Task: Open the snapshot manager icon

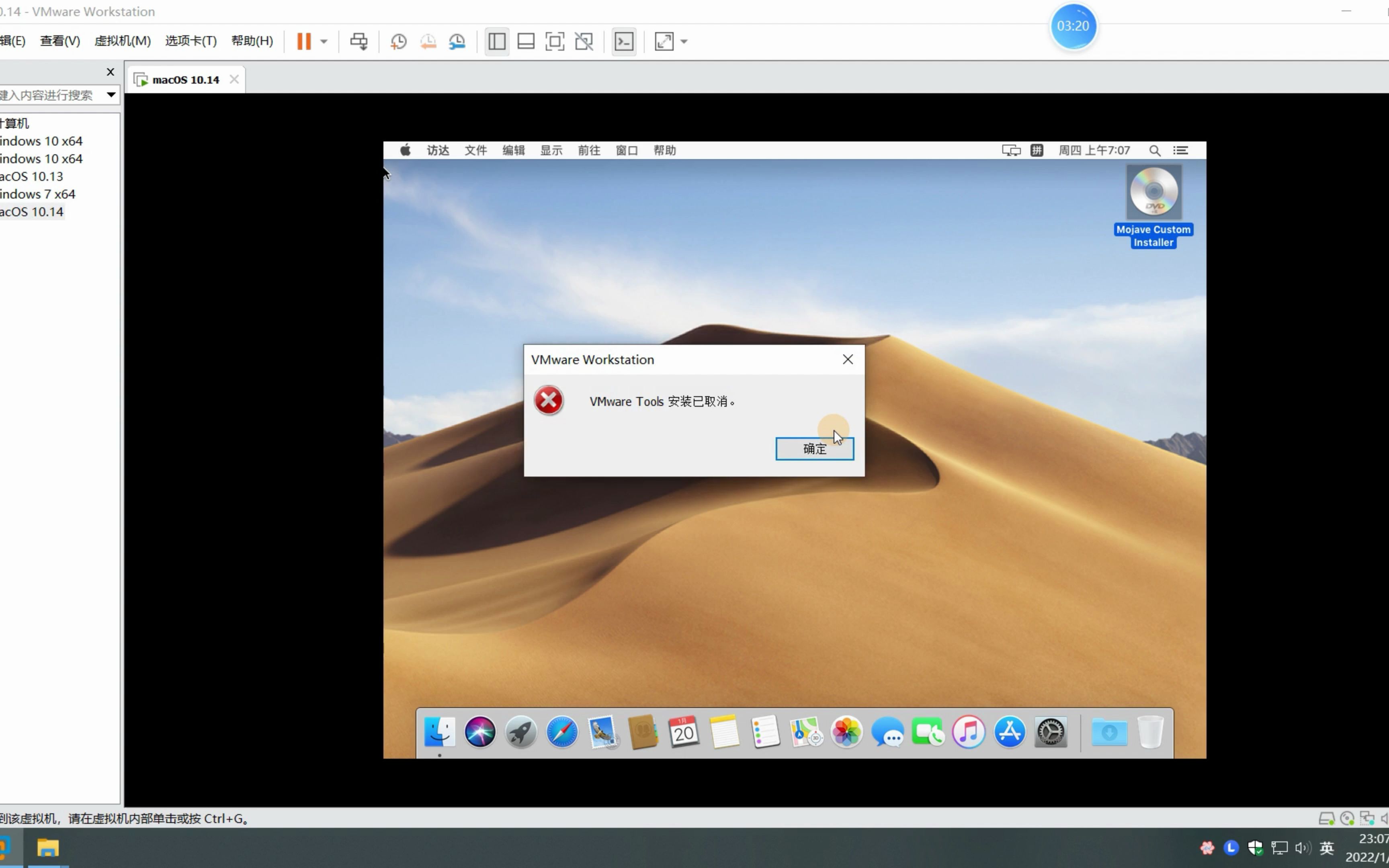Action: 457,41
